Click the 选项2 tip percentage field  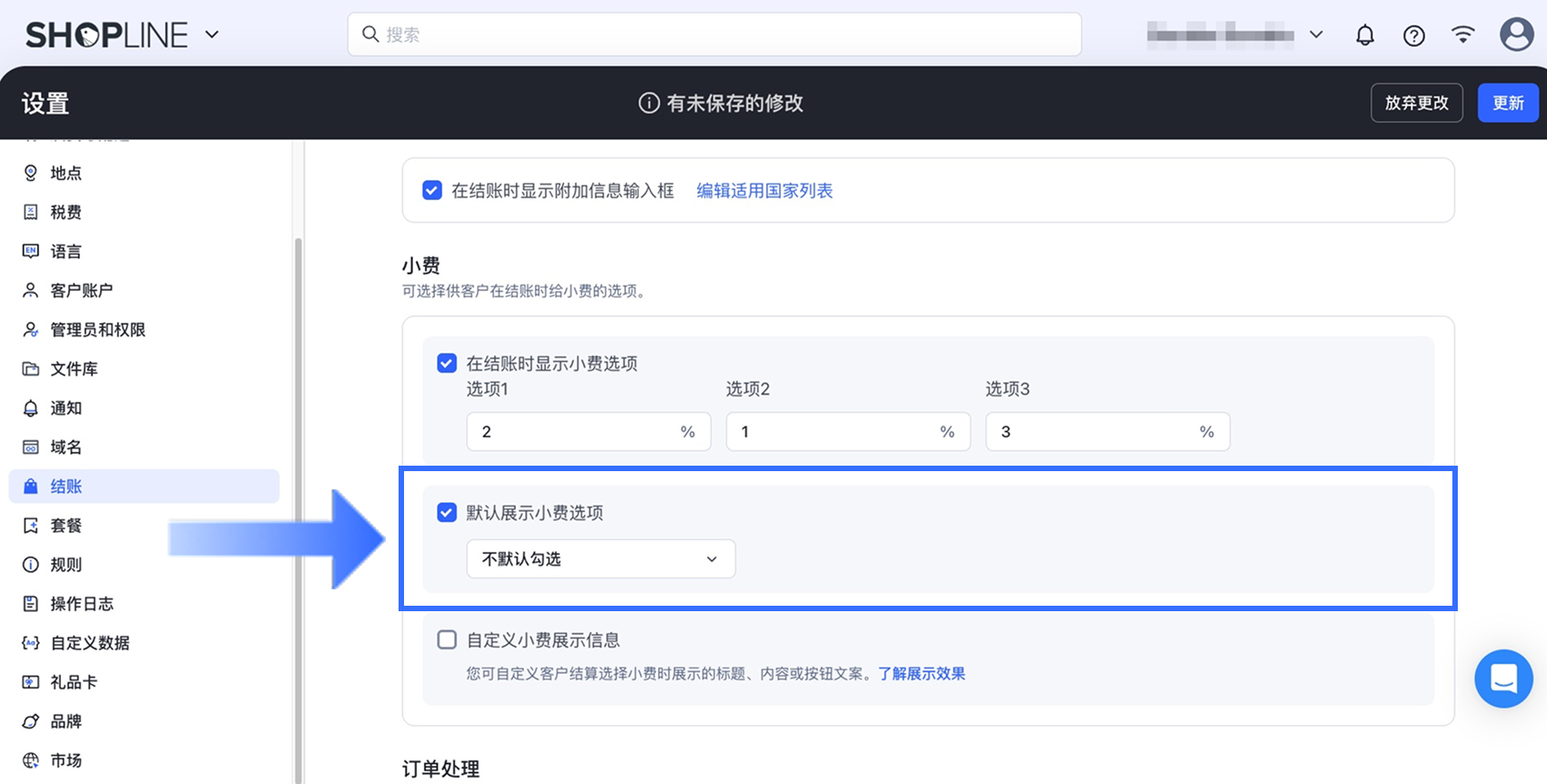coord(848,431)
